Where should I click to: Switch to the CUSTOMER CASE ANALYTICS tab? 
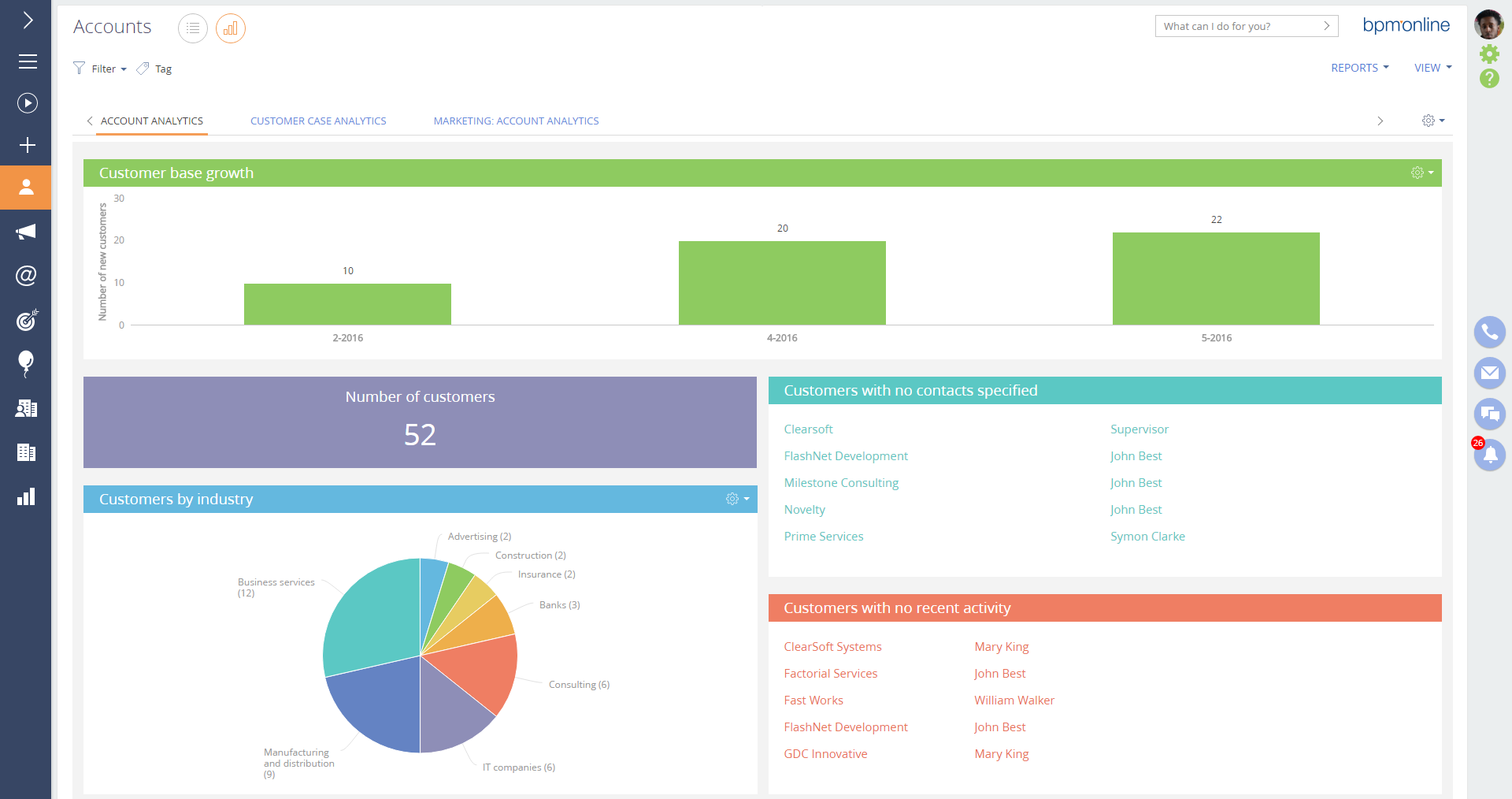tap(318, 121)
